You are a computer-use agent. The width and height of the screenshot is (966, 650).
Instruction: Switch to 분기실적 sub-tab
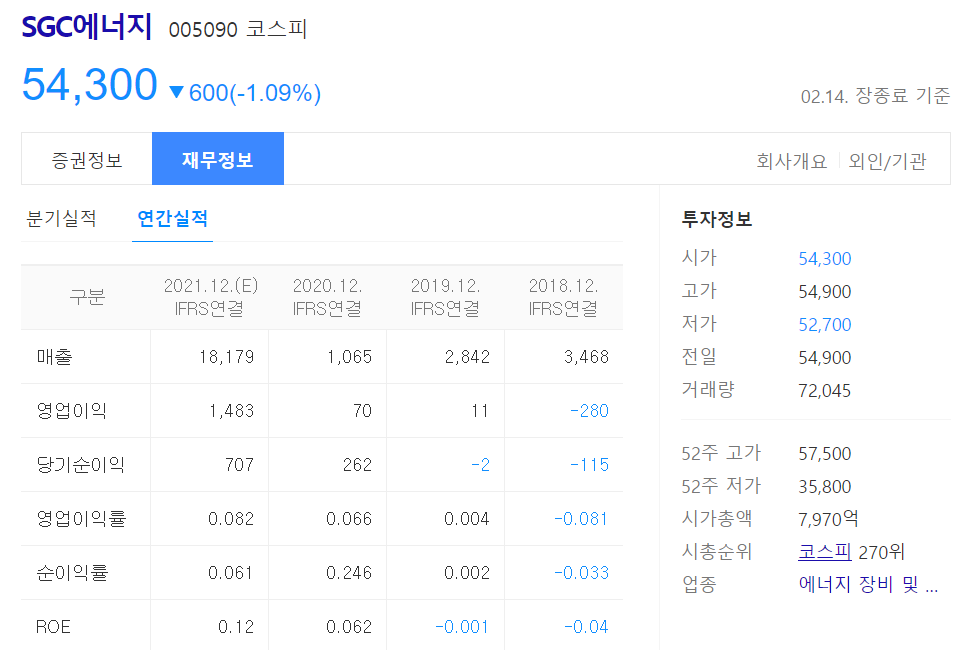pyautogui.click(x=62, y=219)
